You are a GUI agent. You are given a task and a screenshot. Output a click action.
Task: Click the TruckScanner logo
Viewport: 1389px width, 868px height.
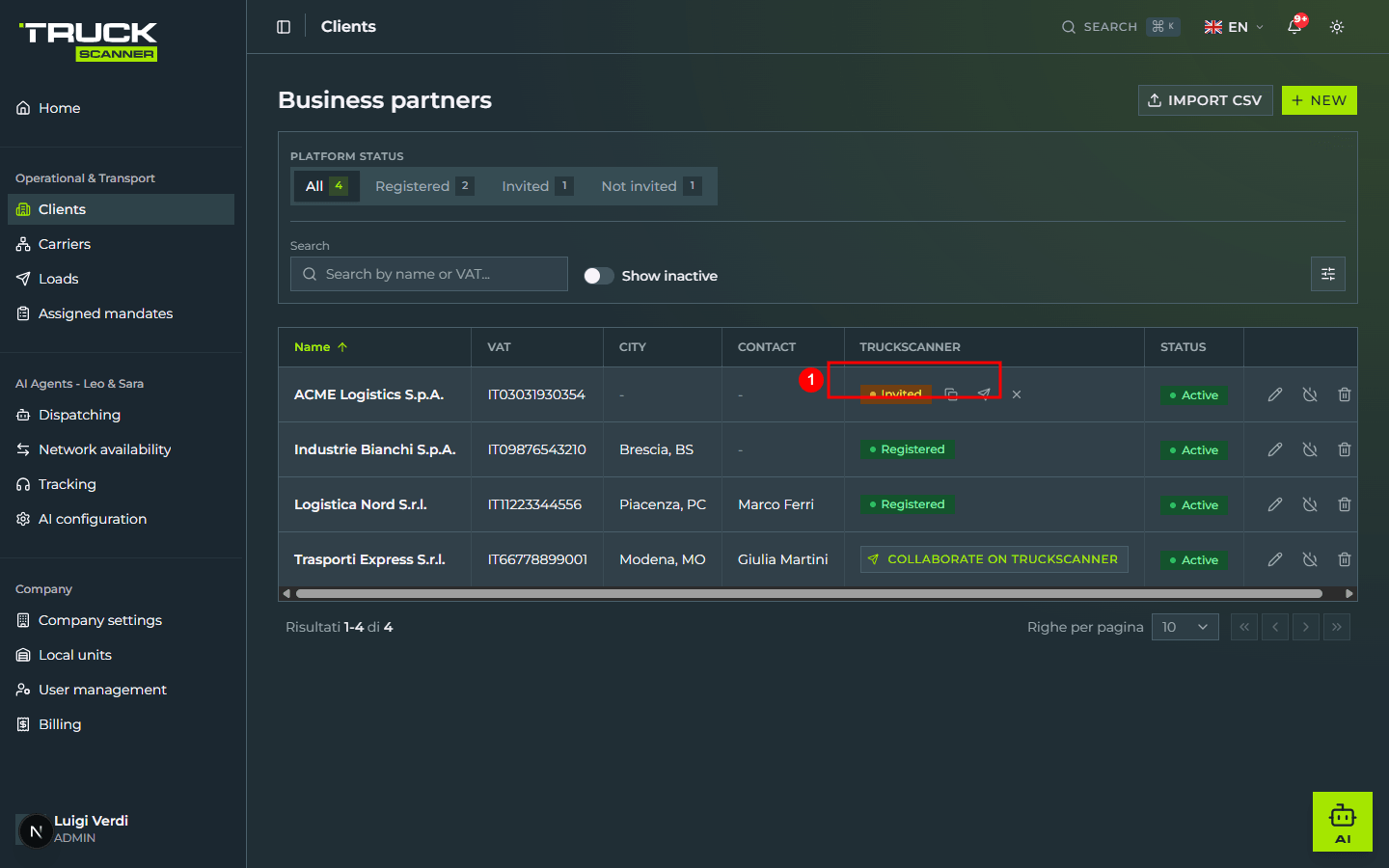(89, 41)
